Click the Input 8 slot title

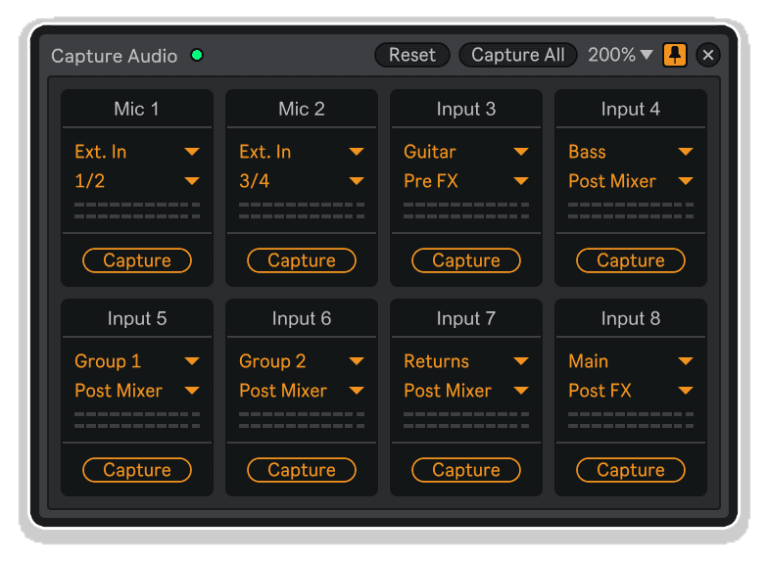click(x=631, y=318)
